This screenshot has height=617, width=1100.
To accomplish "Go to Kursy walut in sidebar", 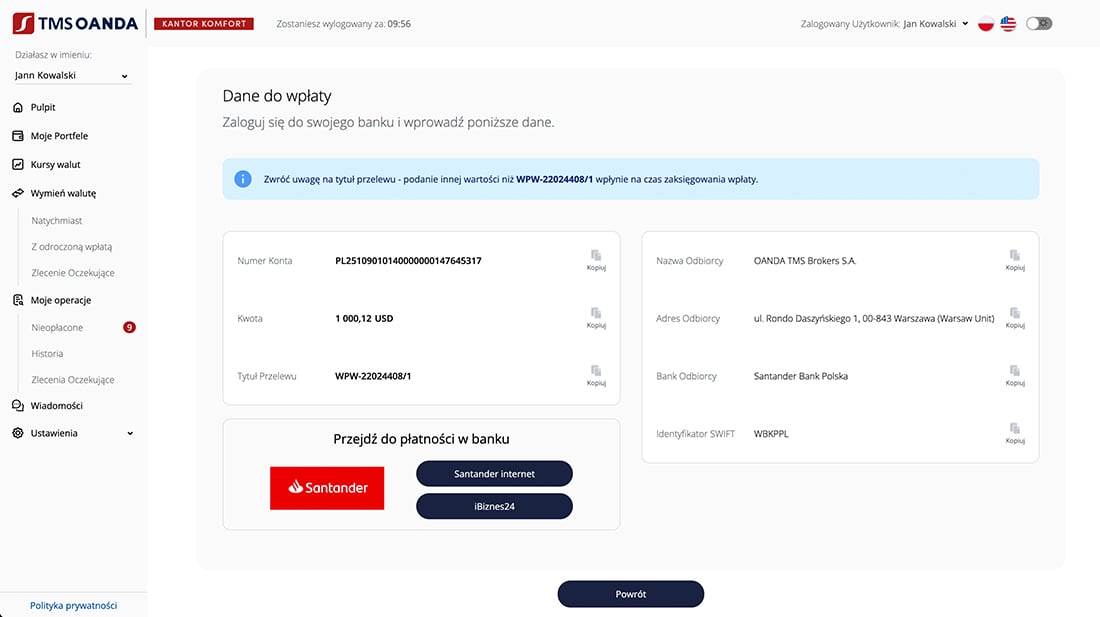I will pyautogui.click(x=55, y=164).
